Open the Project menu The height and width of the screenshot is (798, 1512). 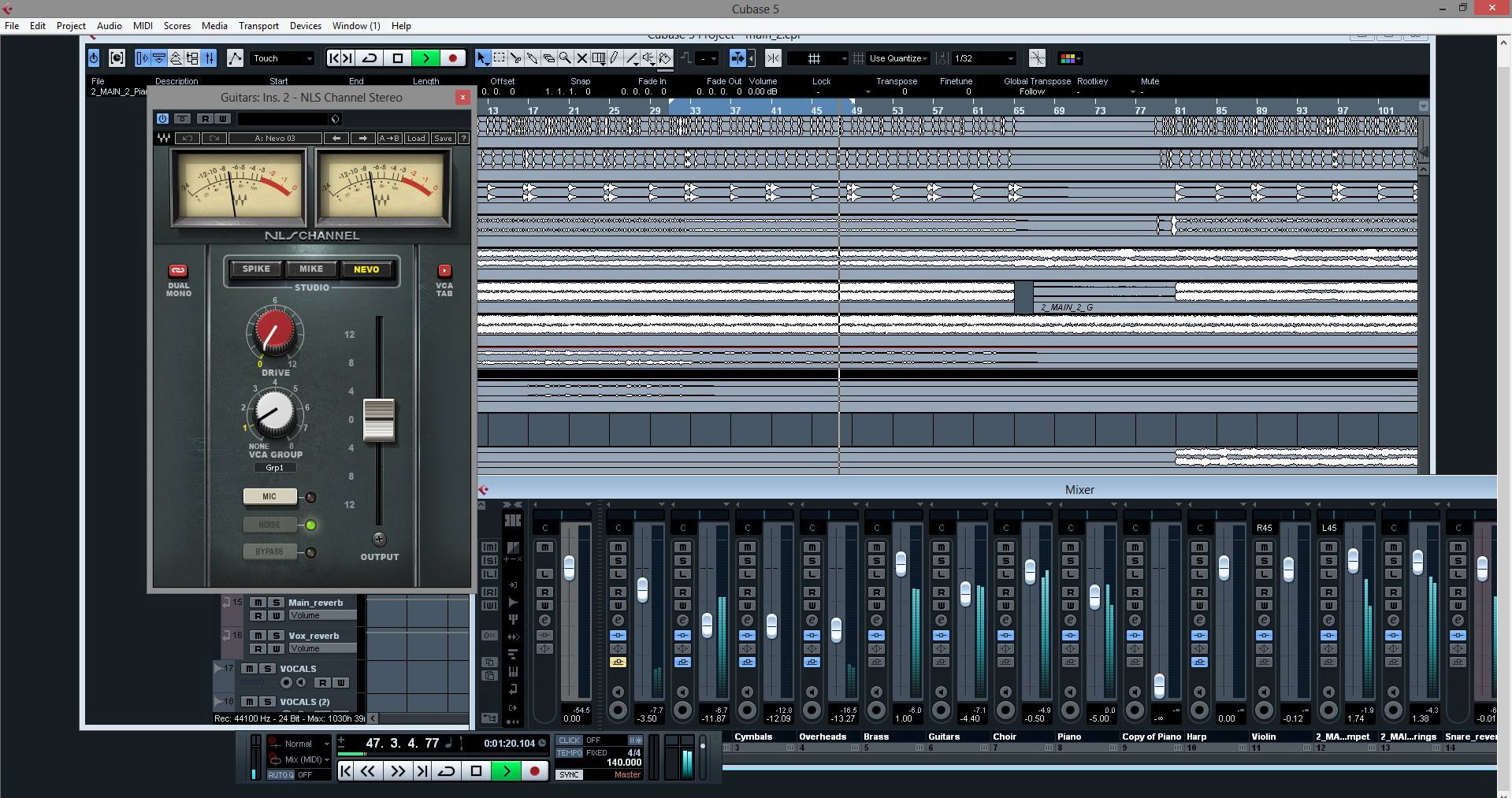(71, 26)
